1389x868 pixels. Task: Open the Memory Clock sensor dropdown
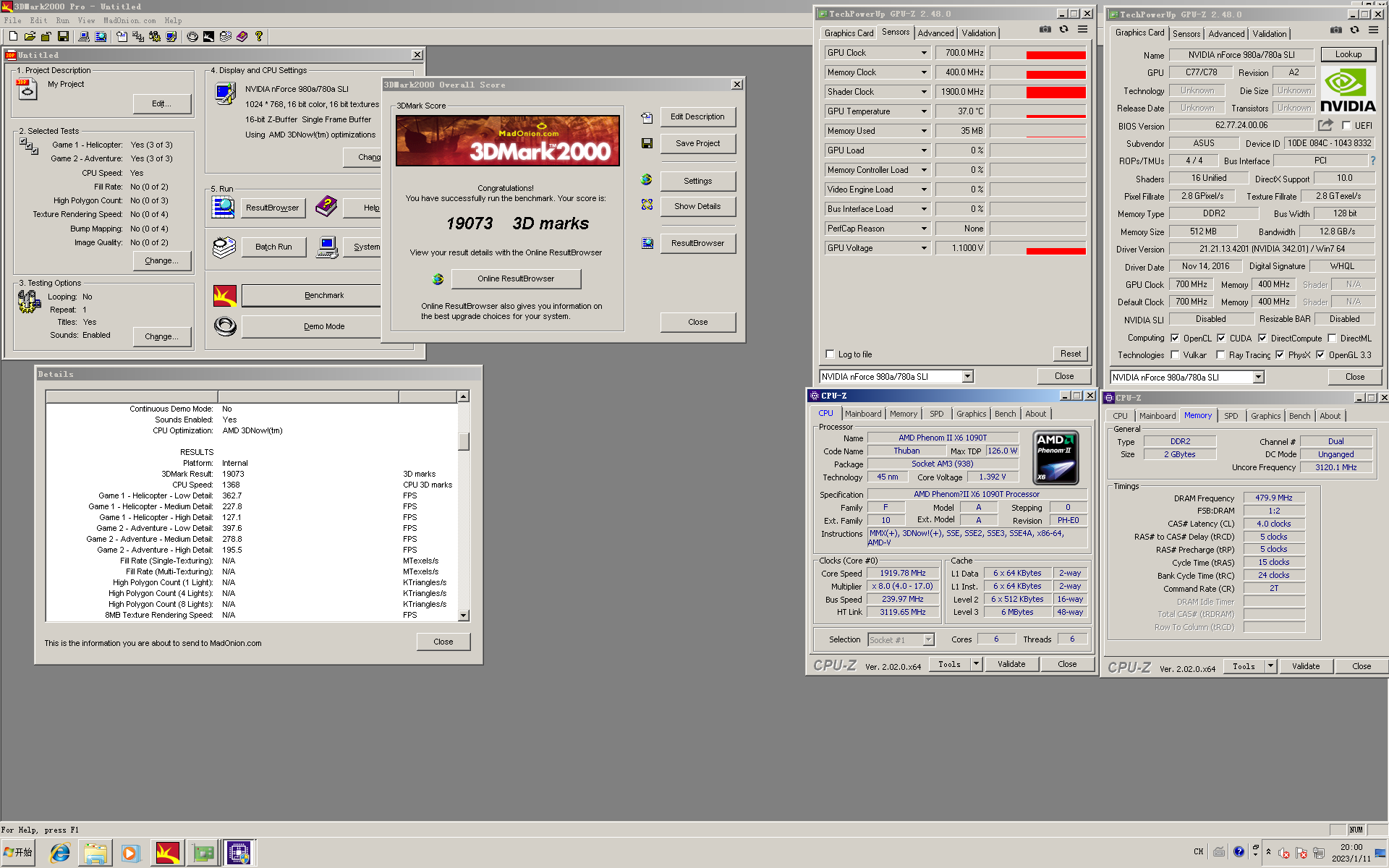coord(924,72)
